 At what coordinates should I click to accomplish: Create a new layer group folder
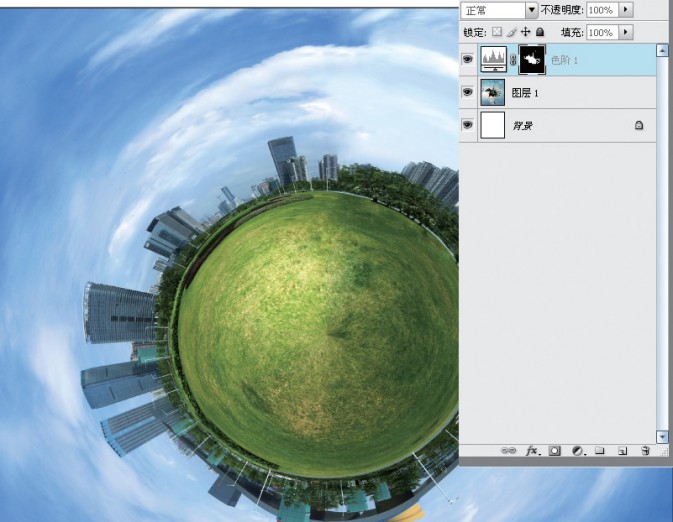(600, 450)
